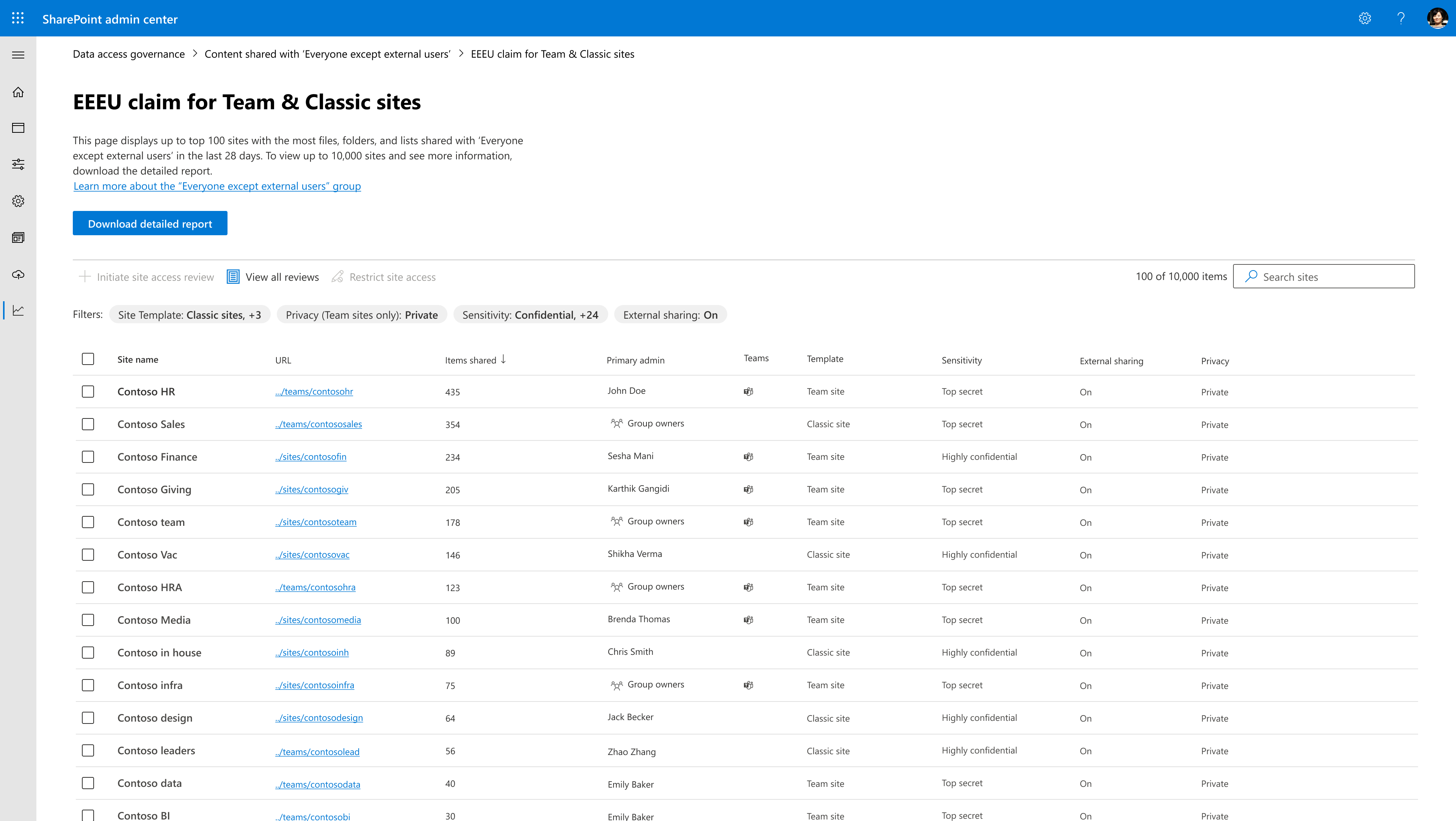Open the Reports chart icon in sidebar

coord(18,310)
